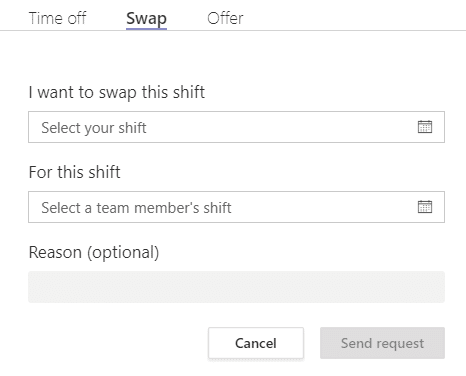The image size is (466, 376).
Task: Click the Send request button
Action: [382, 343]
